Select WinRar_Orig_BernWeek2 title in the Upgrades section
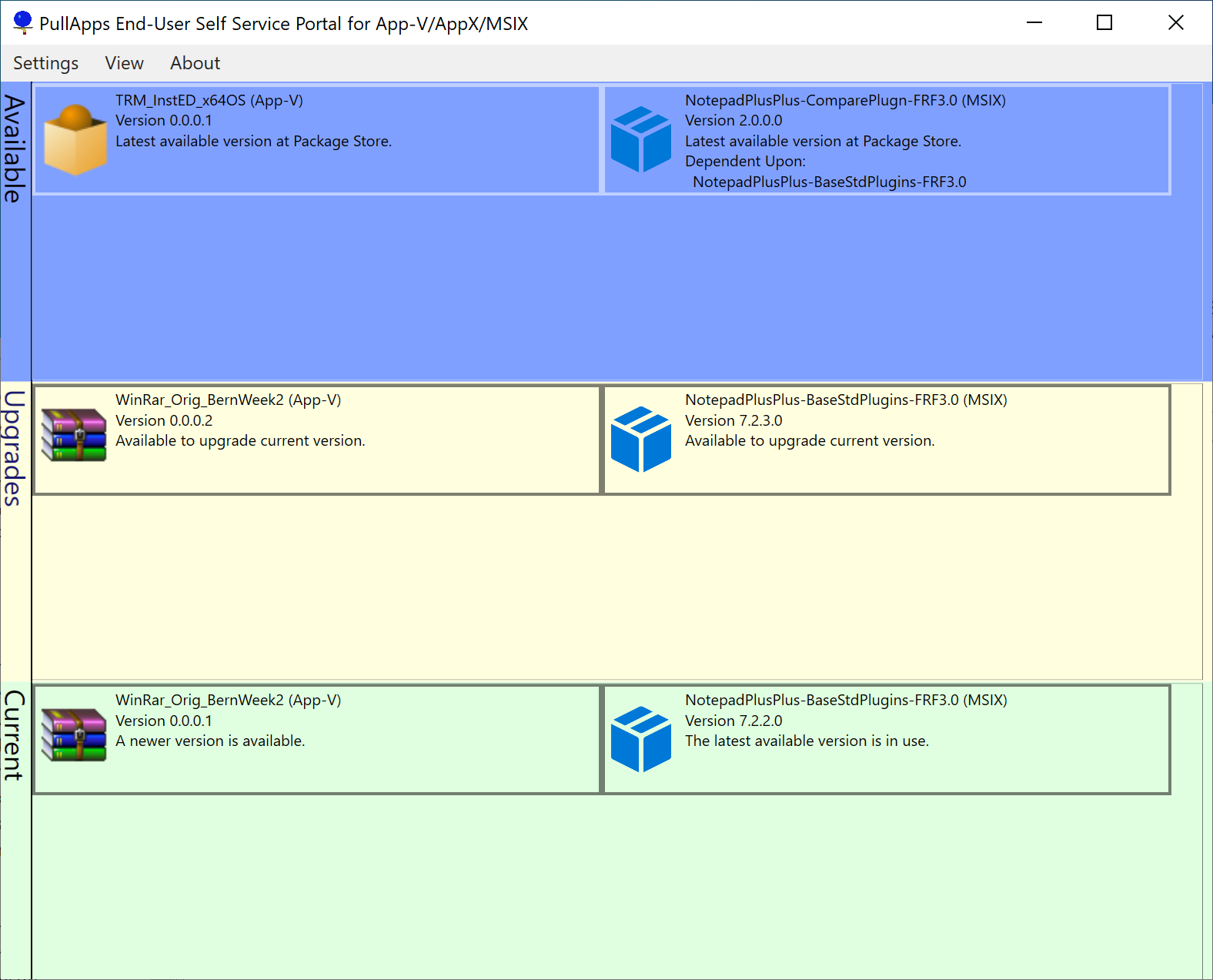Image resolution: width=1213 pixels, height=980 pixels. tap(228, 400)
